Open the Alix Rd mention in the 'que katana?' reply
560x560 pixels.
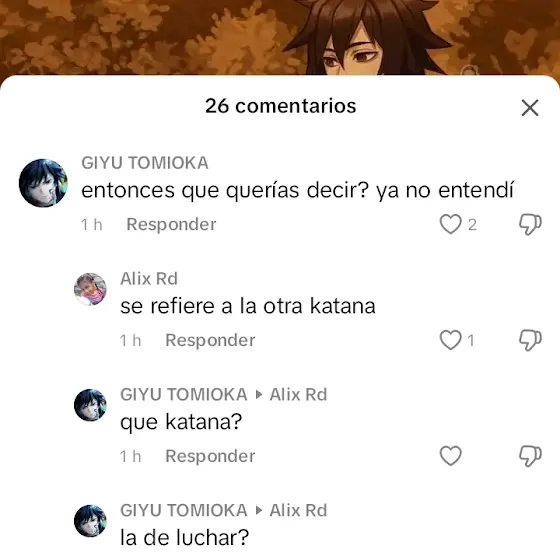coord(298,395)
